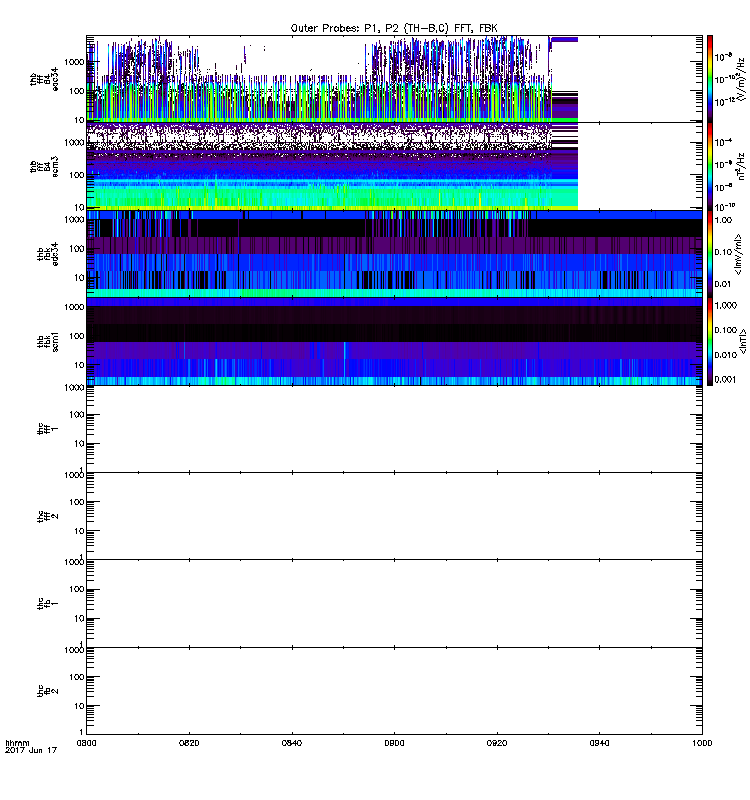The width and height of the screenshot is (750, 800).
Task: Select the "thc fb 2" panel axis label
Action: click(x=48, y=691)
